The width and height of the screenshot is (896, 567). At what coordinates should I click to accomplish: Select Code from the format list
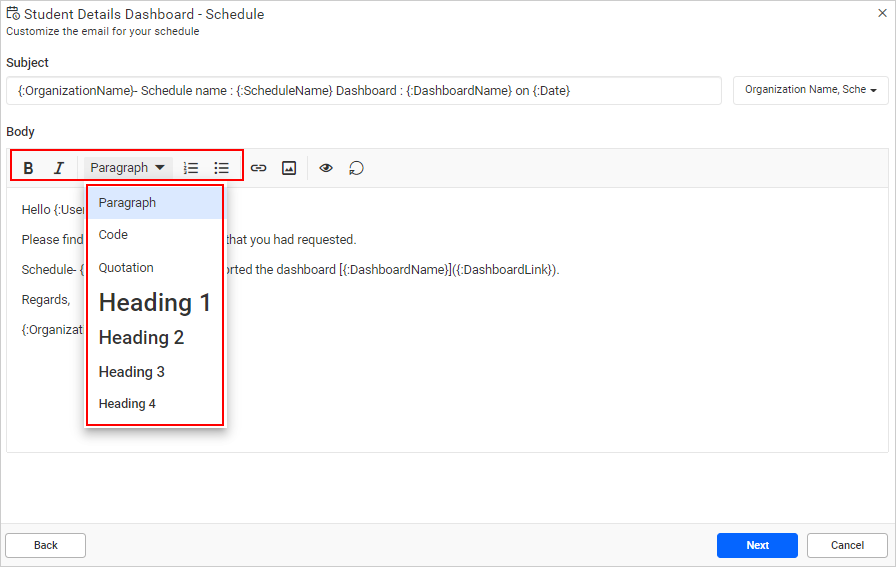point(155,235)
